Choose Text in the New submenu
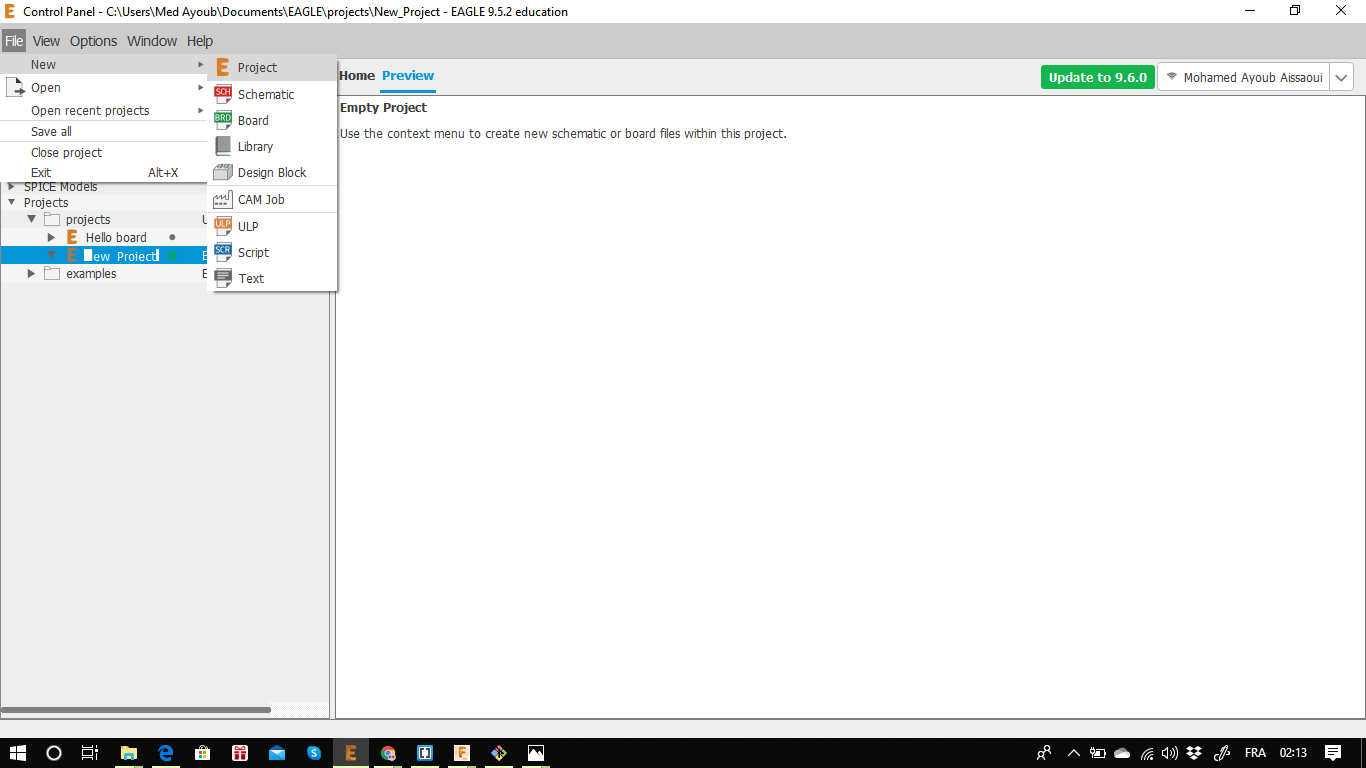1366x768 pixels. point(272,278)
